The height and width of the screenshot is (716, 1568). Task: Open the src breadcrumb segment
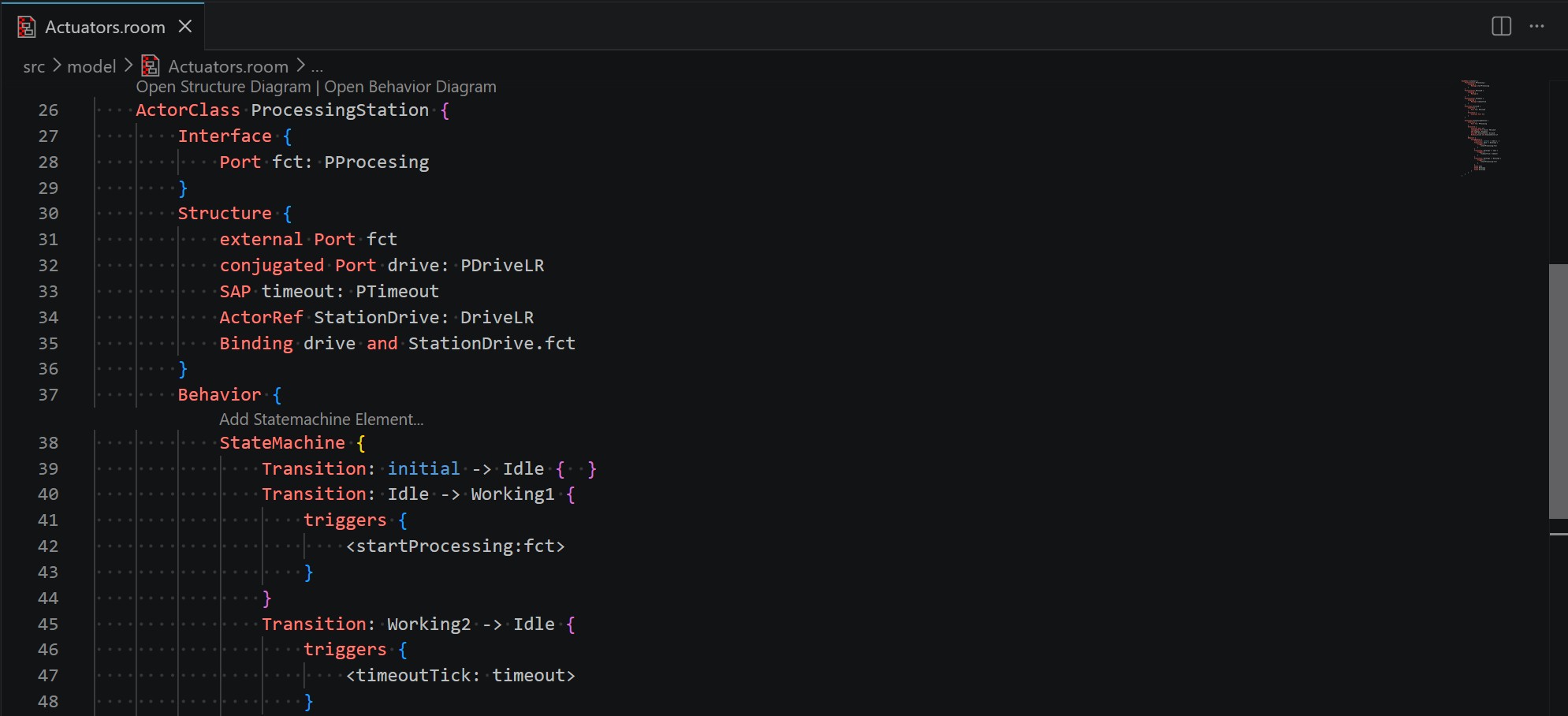(x=34, y=67)
